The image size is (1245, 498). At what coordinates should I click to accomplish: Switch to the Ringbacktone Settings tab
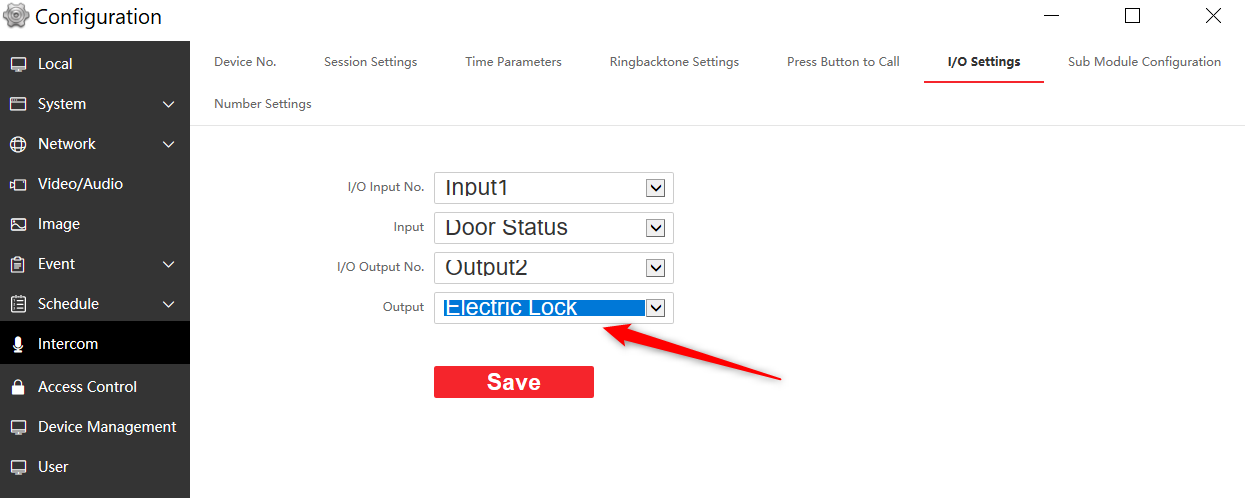[674, 62]
